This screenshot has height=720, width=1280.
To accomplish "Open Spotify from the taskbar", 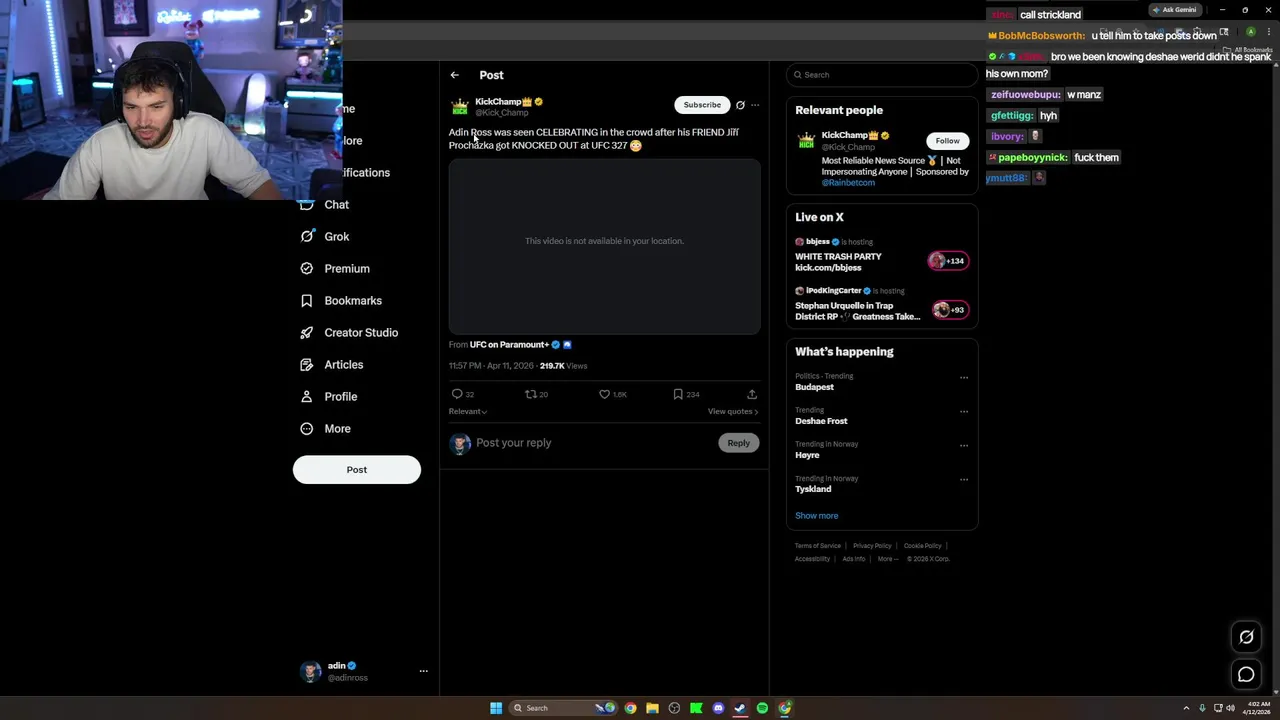I will tap(762, 708).
